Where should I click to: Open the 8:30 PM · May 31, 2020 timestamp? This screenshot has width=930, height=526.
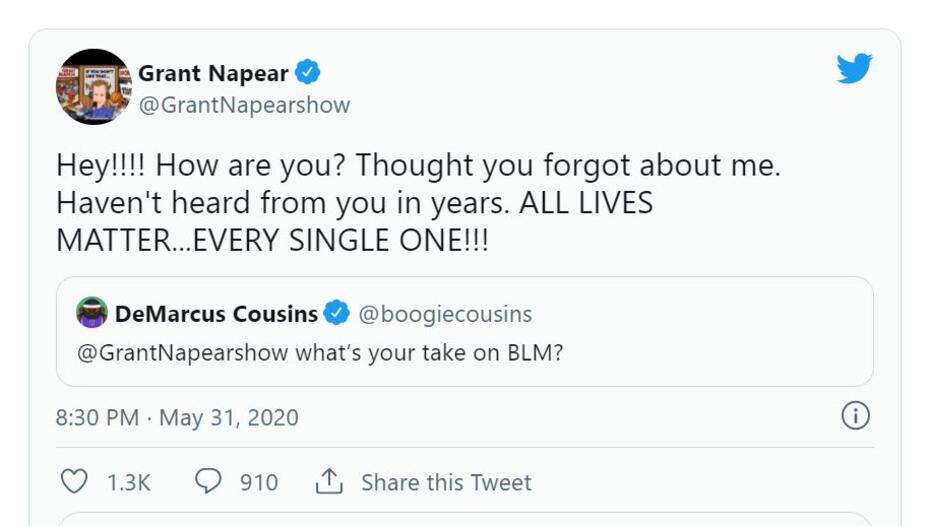(177, 417)
